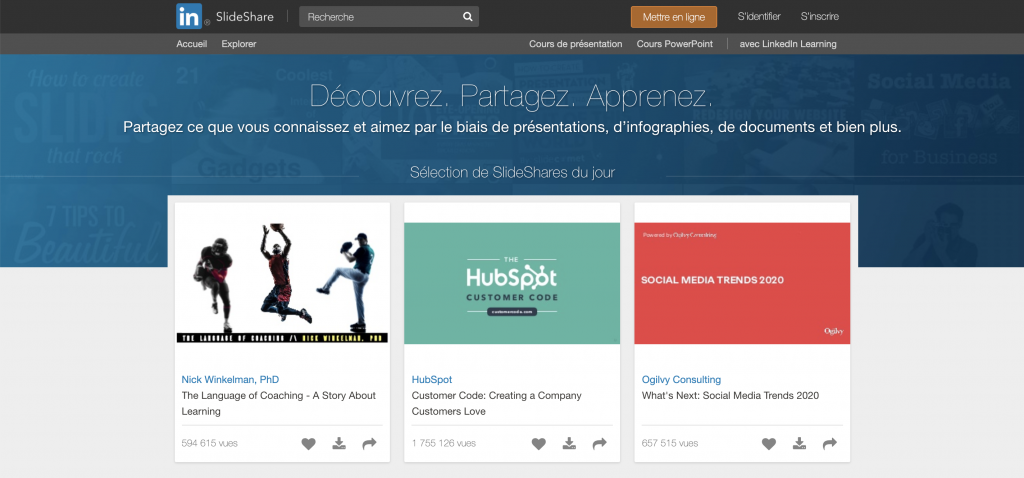Open the Accueil menu item
The image size is (1024, 478).
[x=191, y=44]
